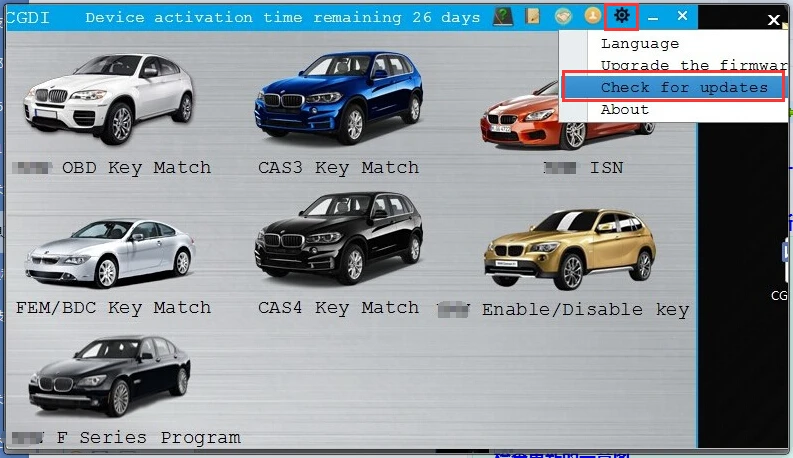Viewport: 793px width, 458px height.
Task: Close the outer image viewer with X
Action: tap(773, 20)
